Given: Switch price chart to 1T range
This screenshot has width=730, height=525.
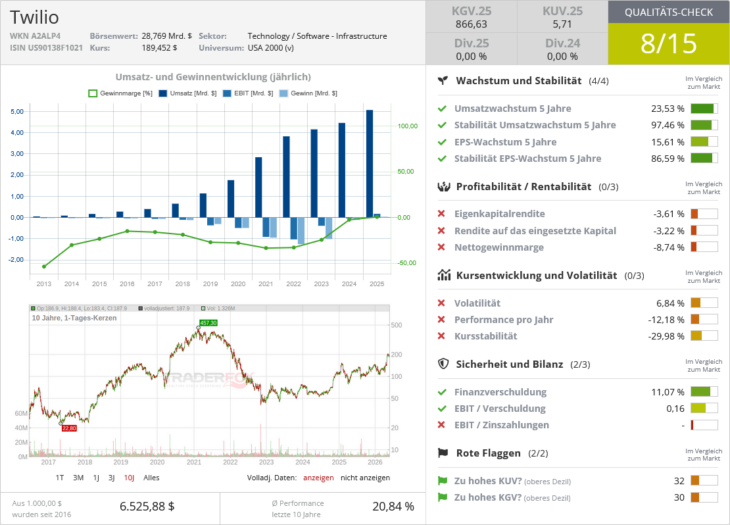Looking at the screenshot, I should click(60, 478).
